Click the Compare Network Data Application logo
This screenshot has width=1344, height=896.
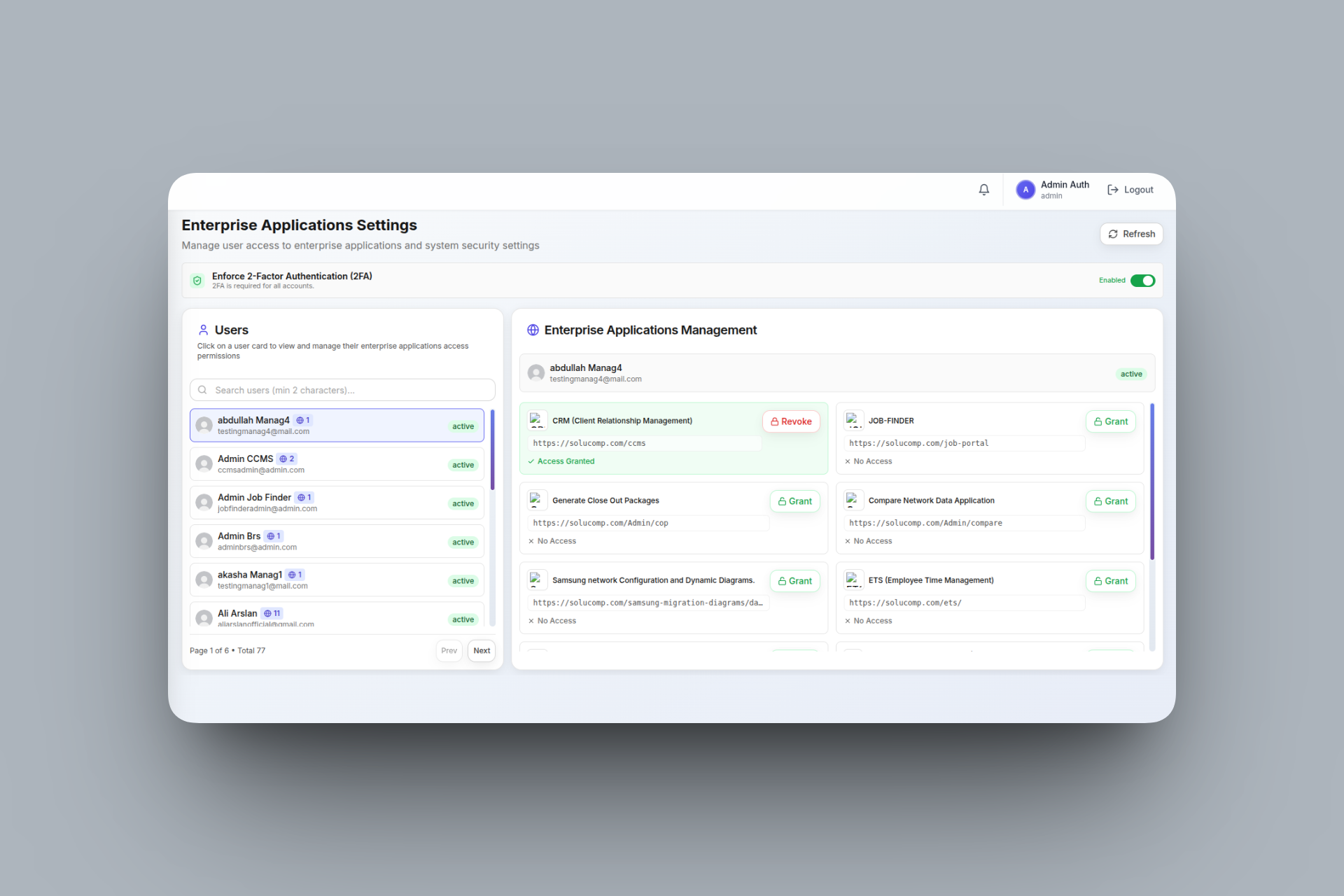pyautogui.click(x=853, y=500)
